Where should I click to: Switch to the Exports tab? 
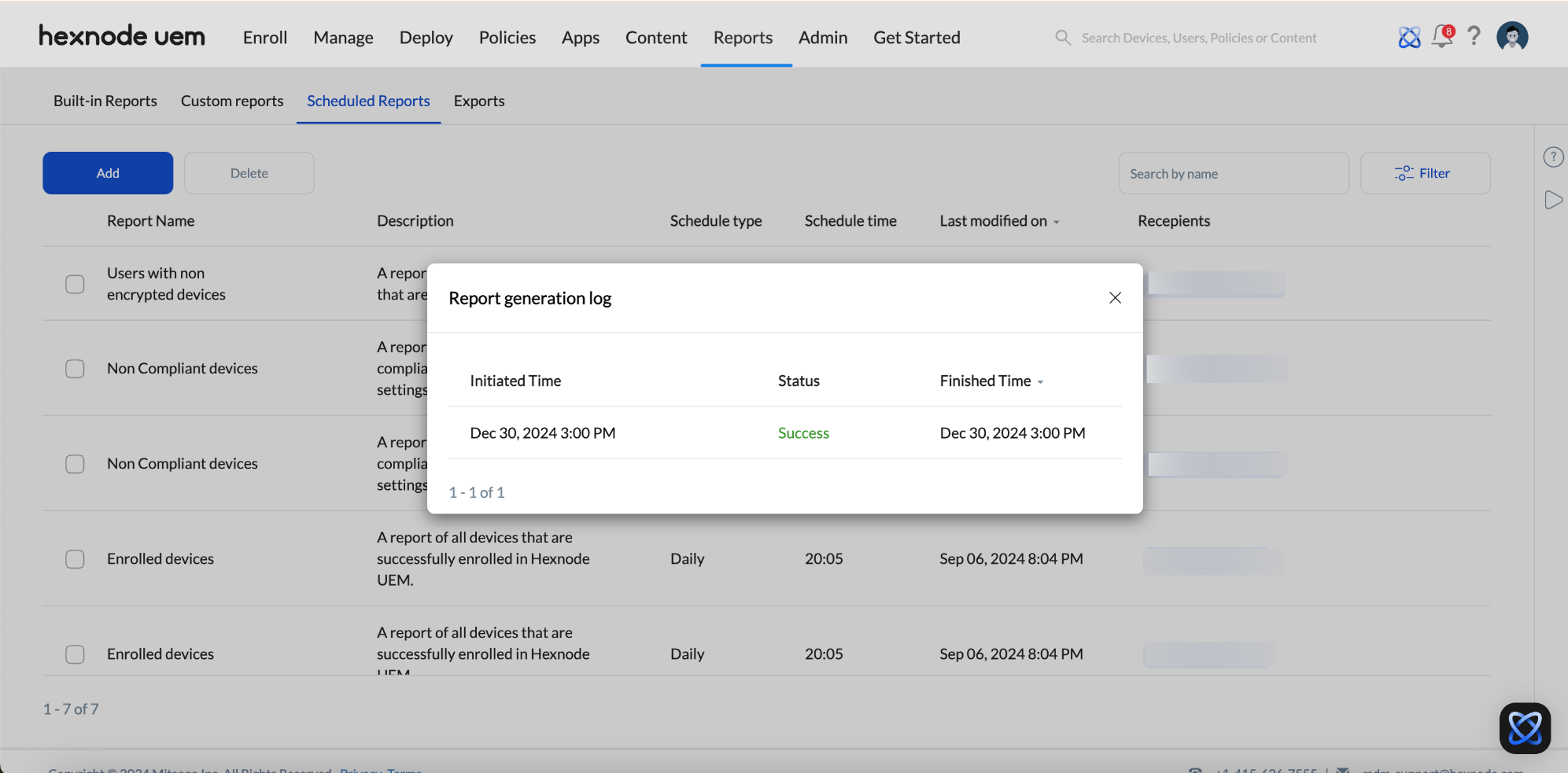point(479,101)
